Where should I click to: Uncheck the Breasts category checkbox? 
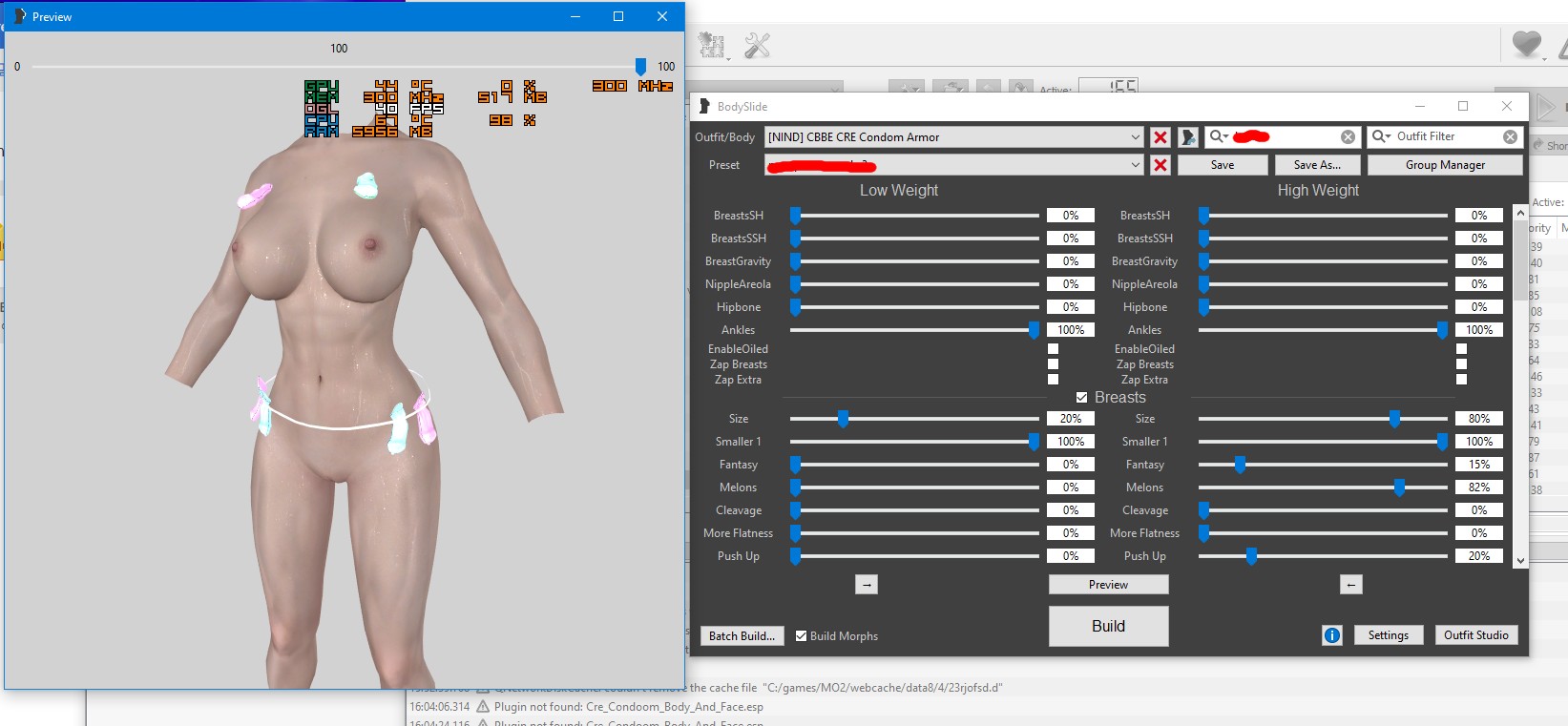(x=1082, y=398)
